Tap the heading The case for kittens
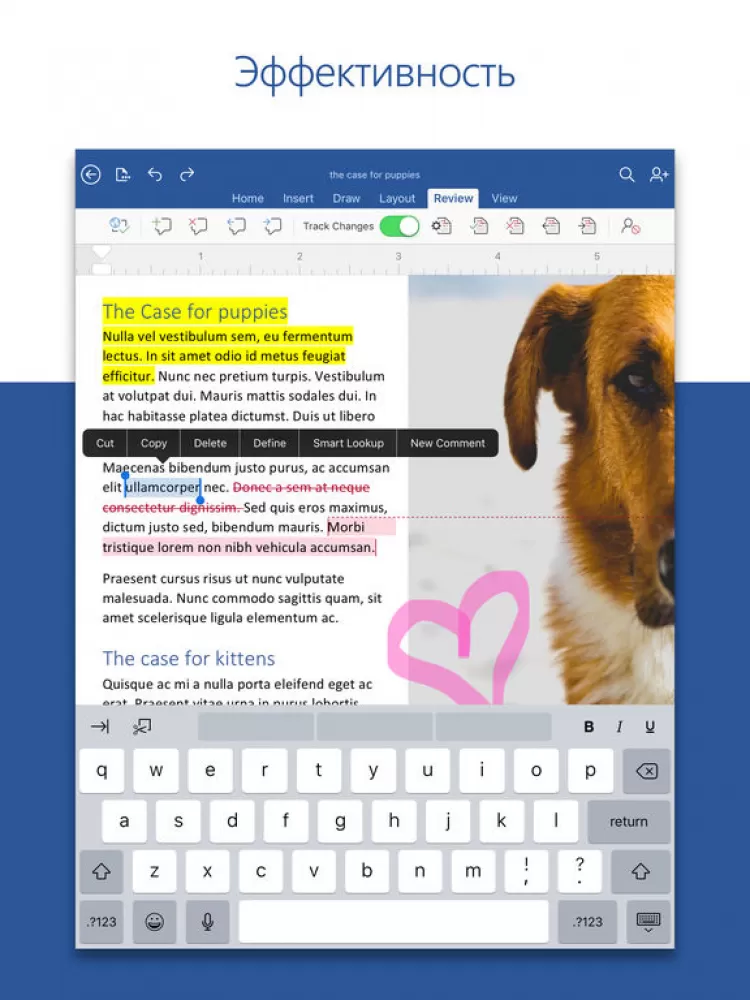Screen dimensions: 750x1000 coord(189,658)
